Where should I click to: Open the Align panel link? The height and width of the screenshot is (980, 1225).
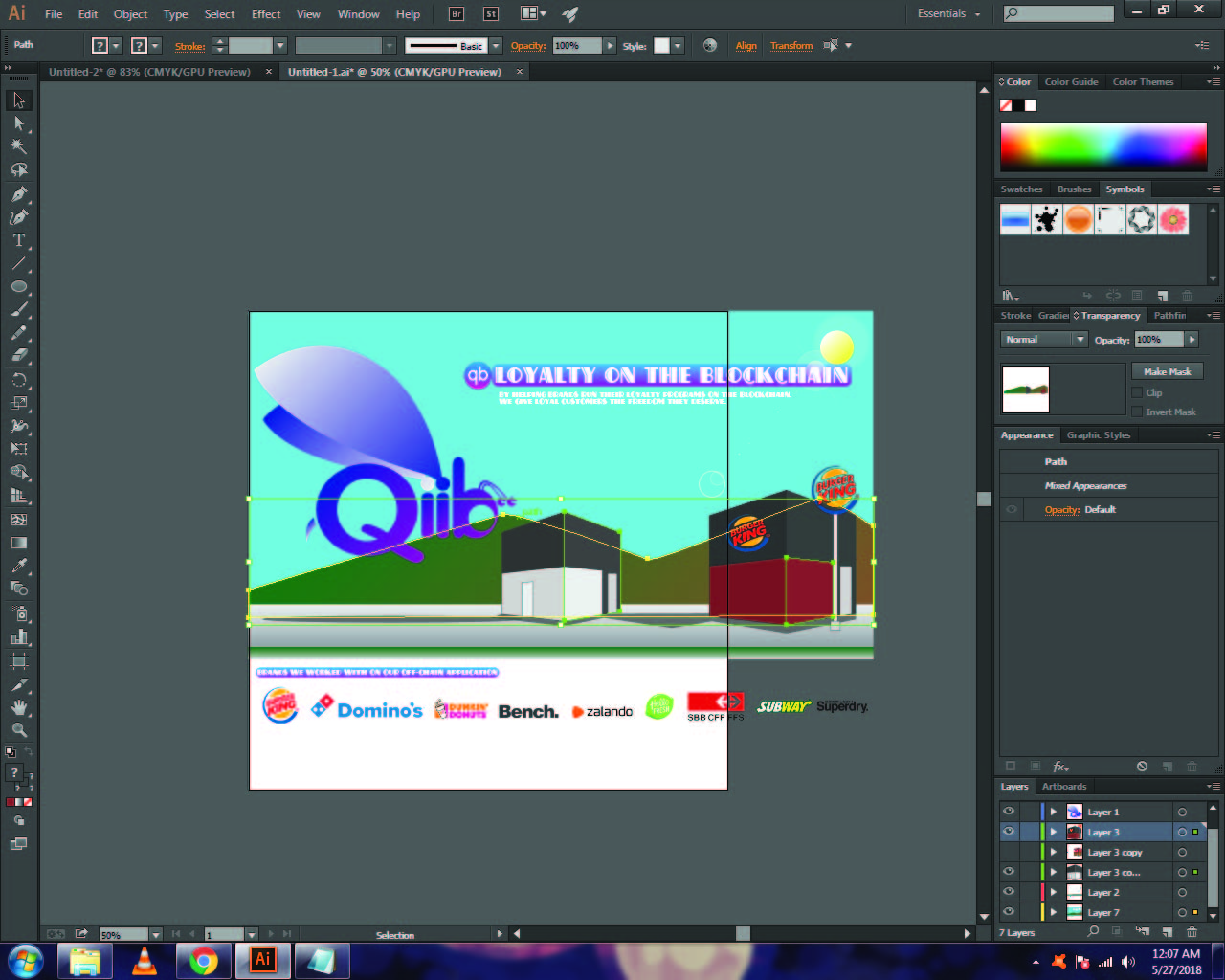(746, 45)
